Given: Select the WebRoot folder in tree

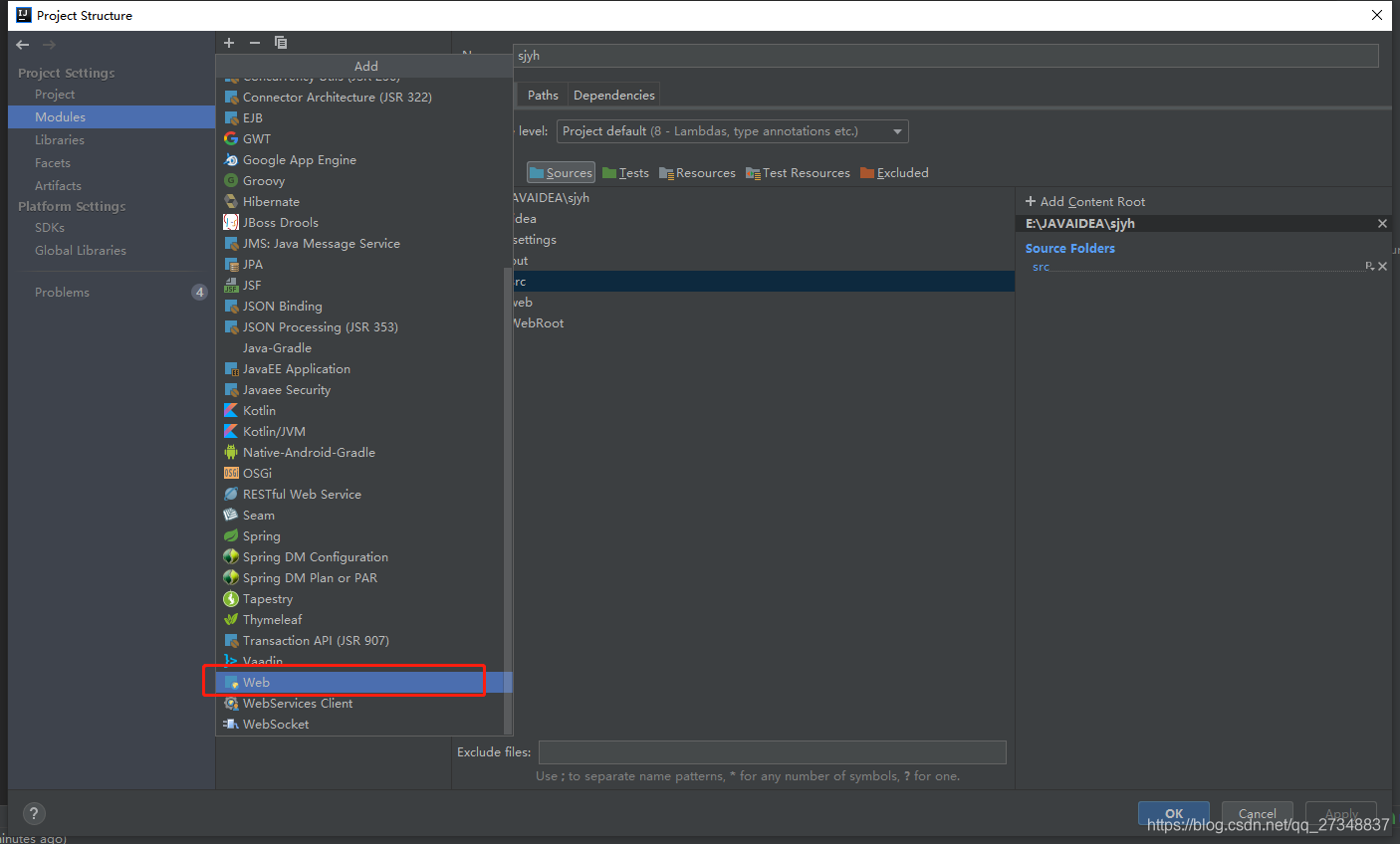Looking at the screenshot, I should 539,322.
